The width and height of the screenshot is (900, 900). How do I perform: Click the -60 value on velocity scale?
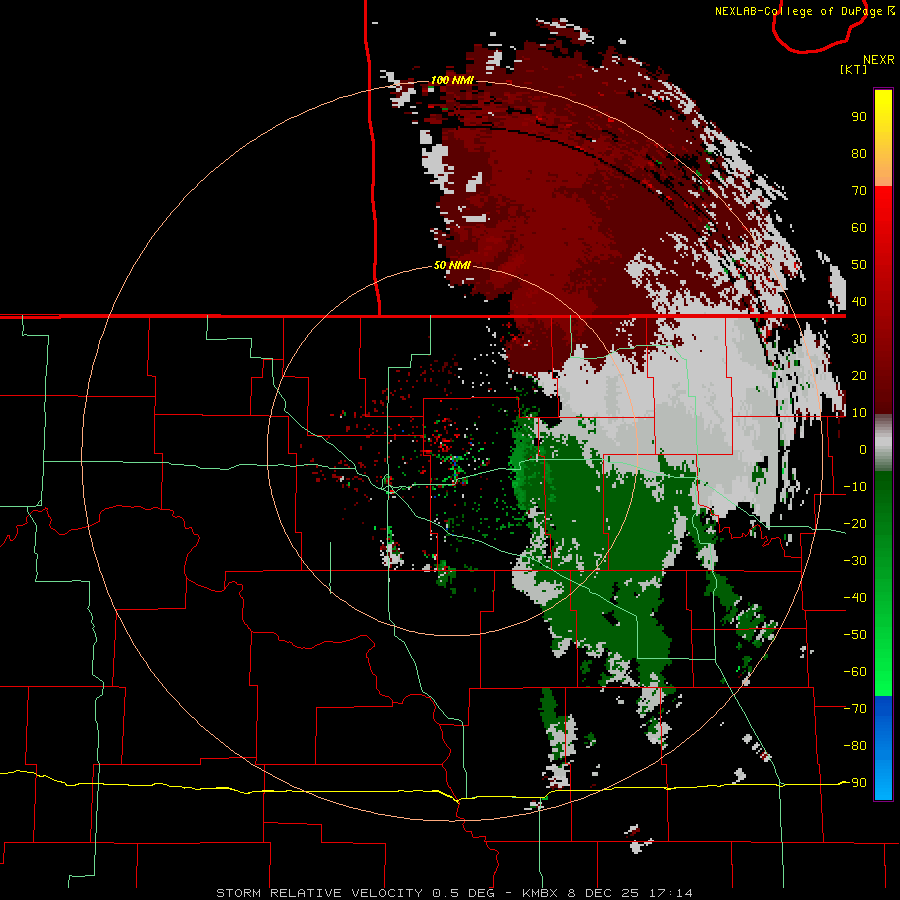(x=855, y=672)
